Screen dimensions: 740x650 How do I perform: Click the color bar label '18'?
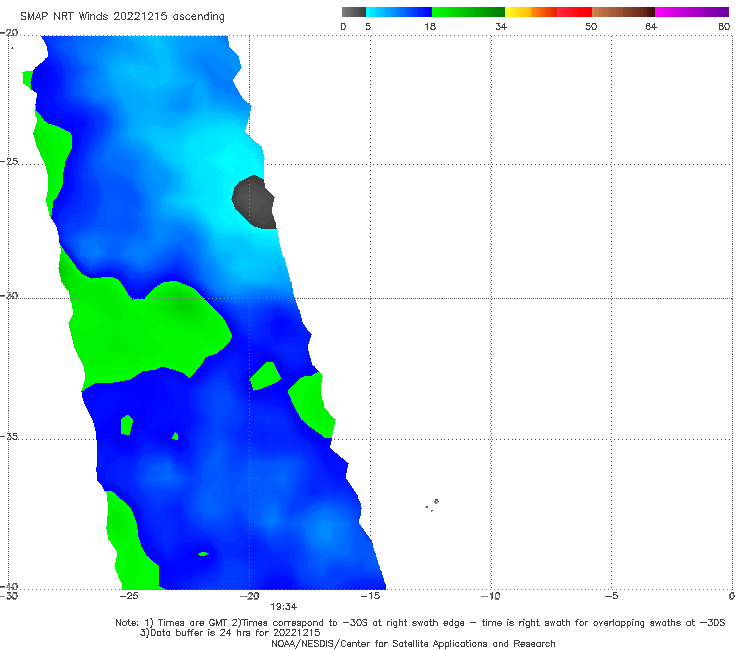click(430, 27)
